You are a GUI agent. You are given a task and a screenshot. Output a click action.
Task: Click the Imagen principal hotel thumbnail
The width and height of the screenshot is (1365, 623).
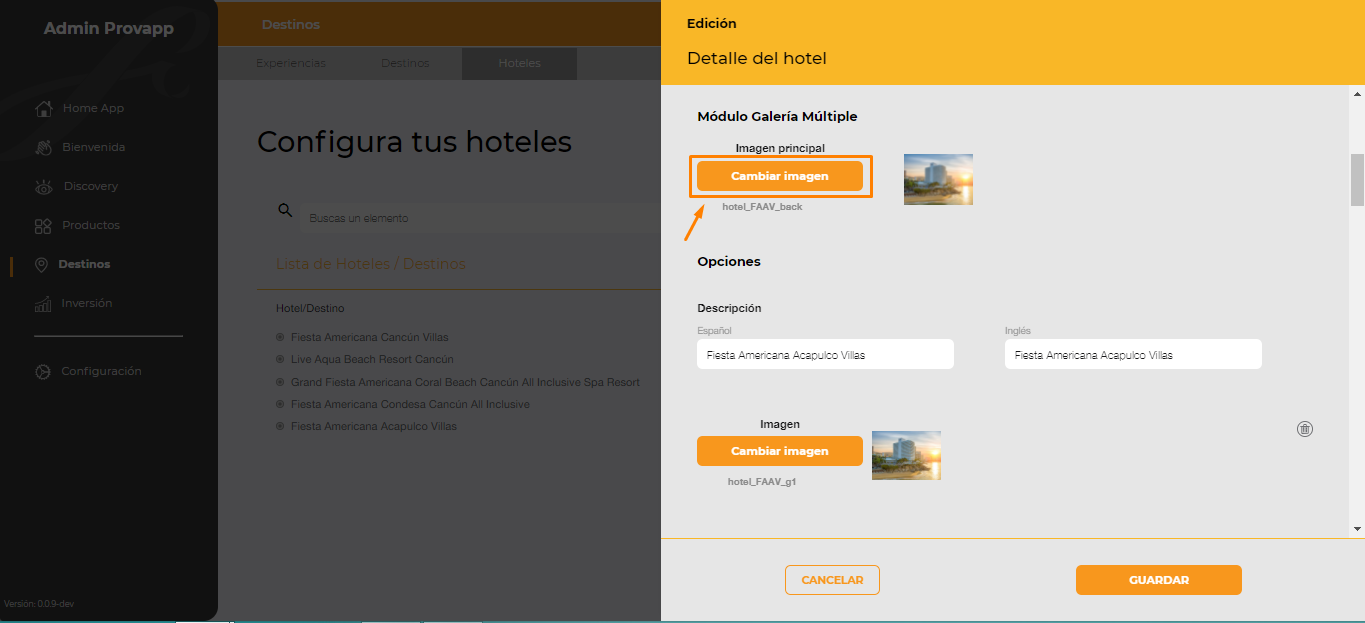(x=938, y=179)
